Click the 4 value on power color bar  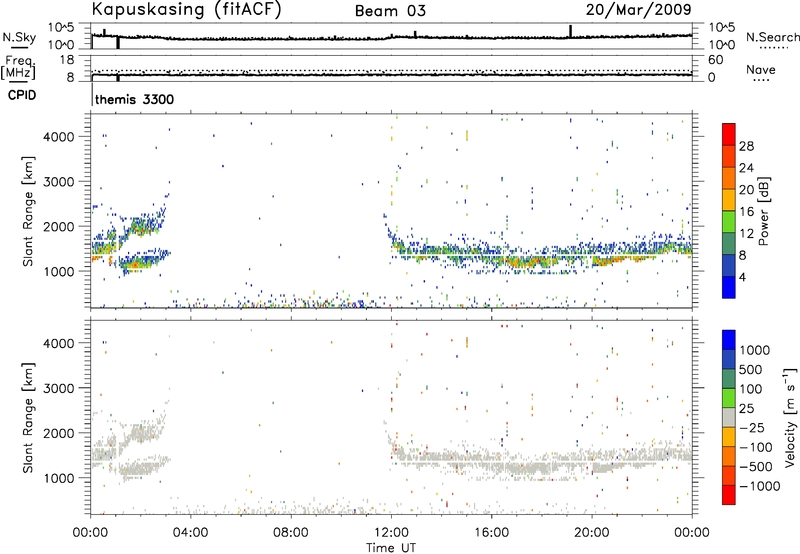pyautogui.click(x=742, y=277)
